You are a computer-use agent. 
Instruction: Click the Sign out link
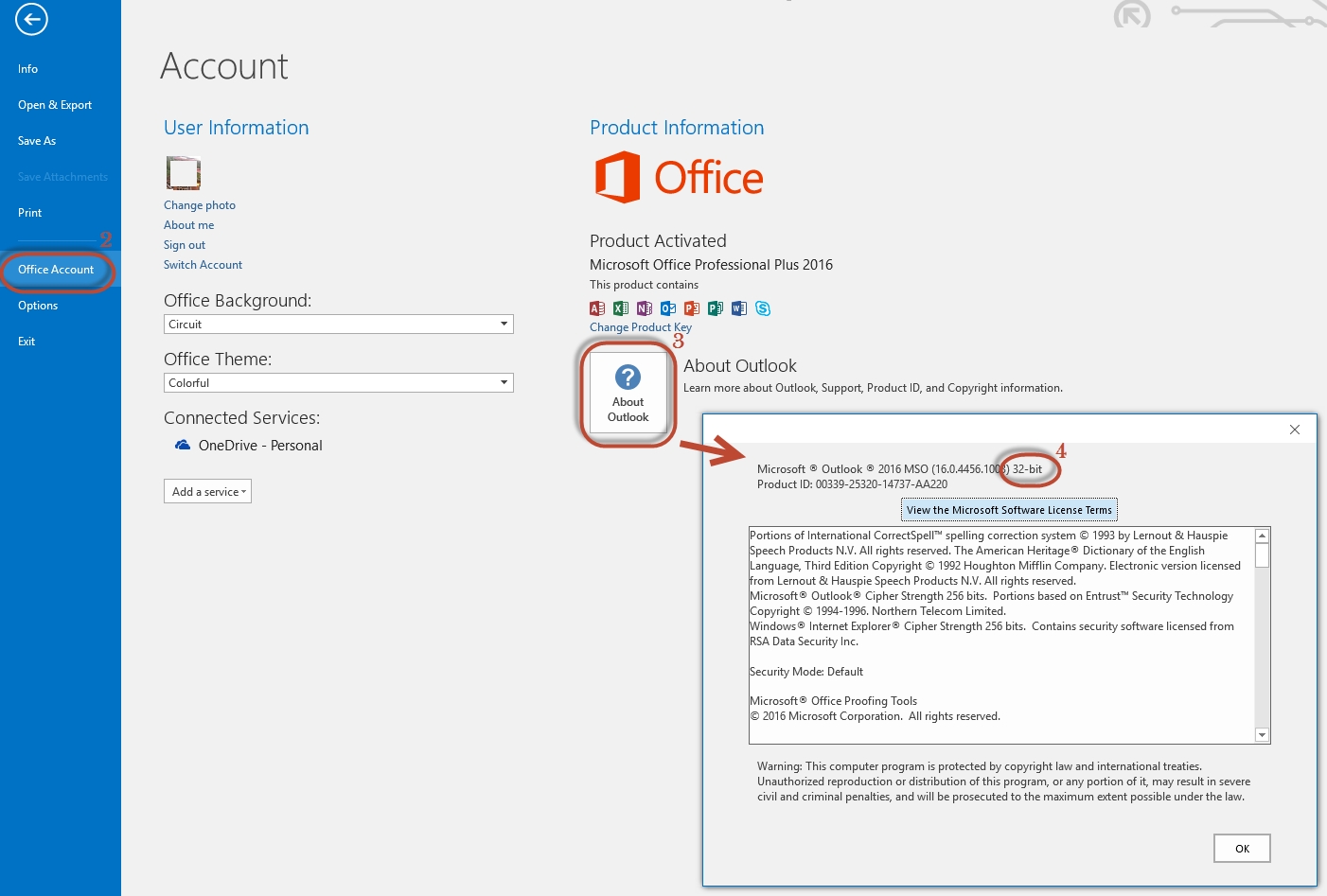coord(185,245)
